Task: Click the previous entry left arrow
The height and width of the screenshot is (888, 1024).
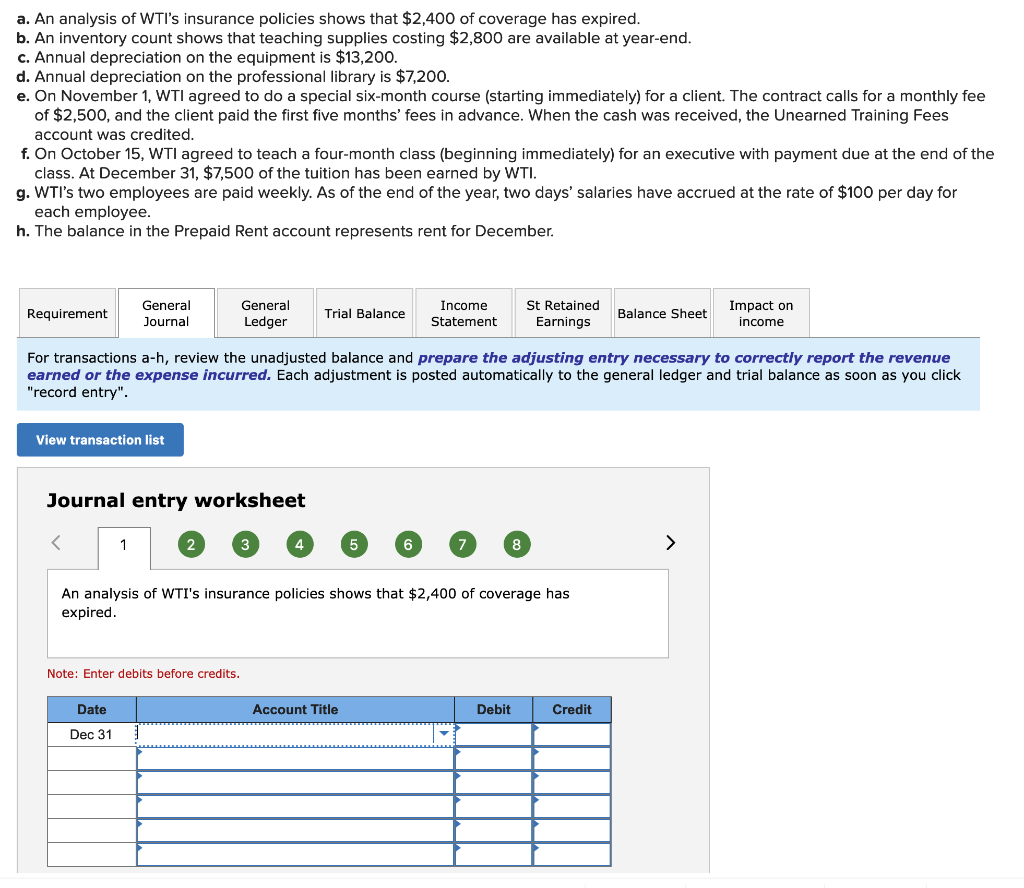Action: pos(56,543)
